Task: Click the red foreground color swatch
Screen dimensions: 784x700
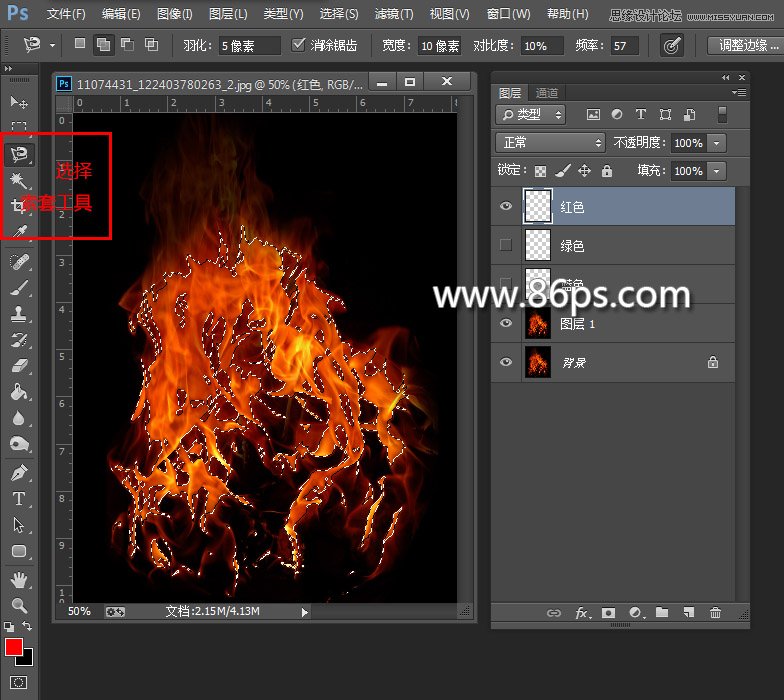Action: [14, 647]
